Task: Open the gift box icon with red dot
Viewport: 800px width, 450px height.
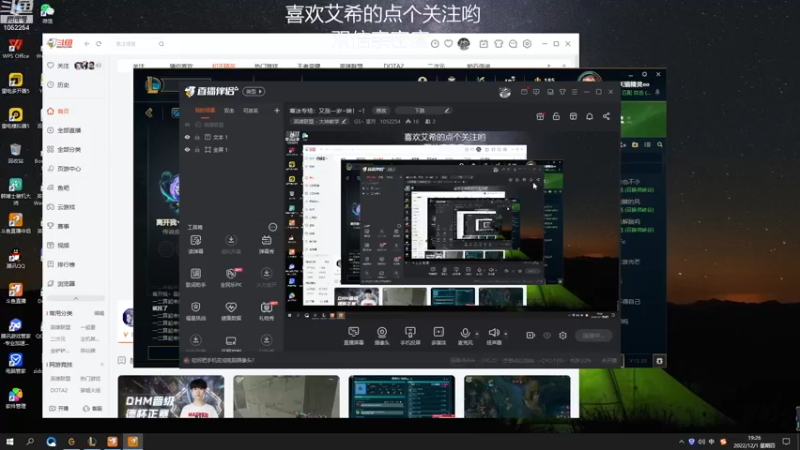Action: click(540, 116)
